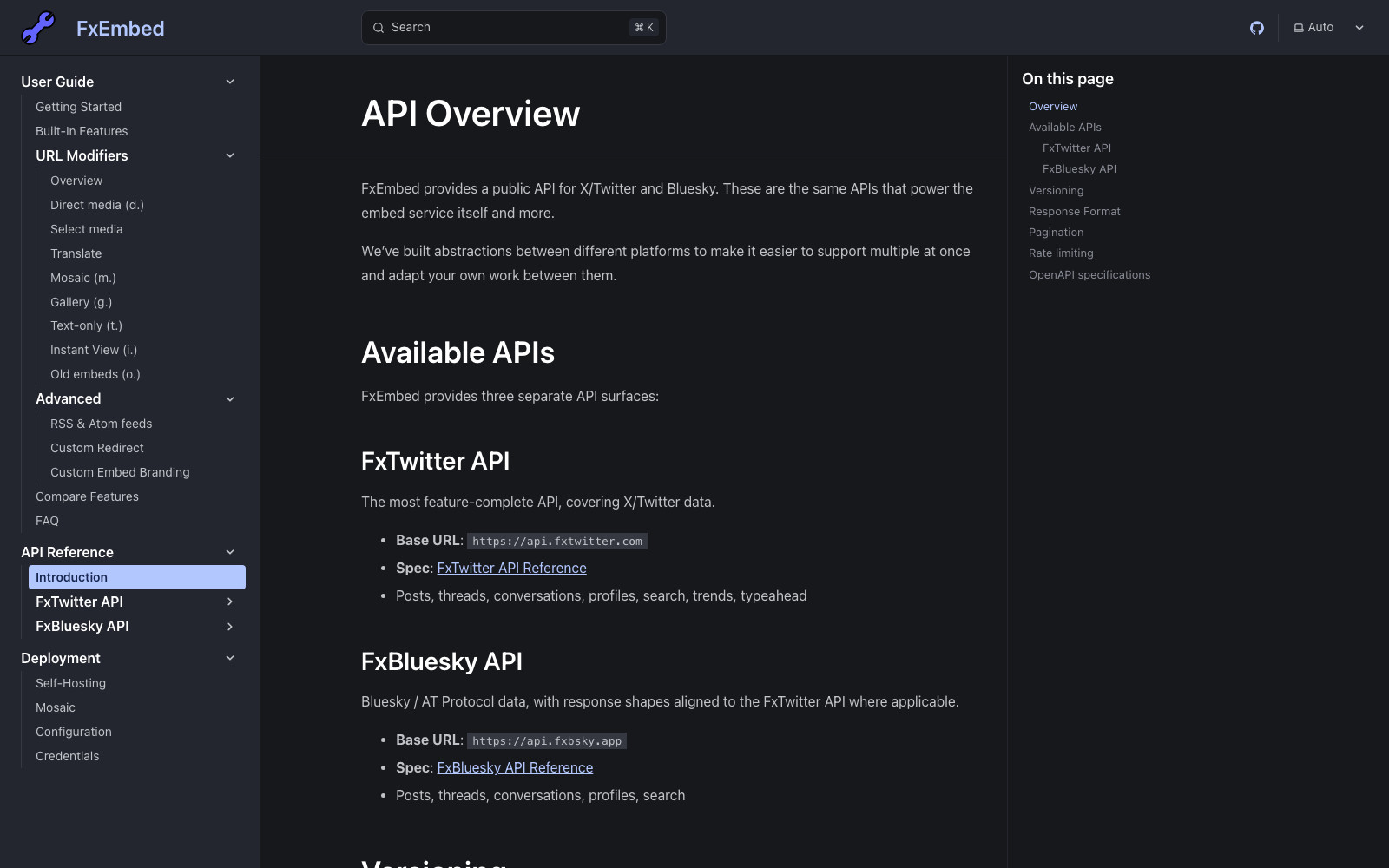
Task: Collapse the Deployment section chevron
Action: click(230, 658)
